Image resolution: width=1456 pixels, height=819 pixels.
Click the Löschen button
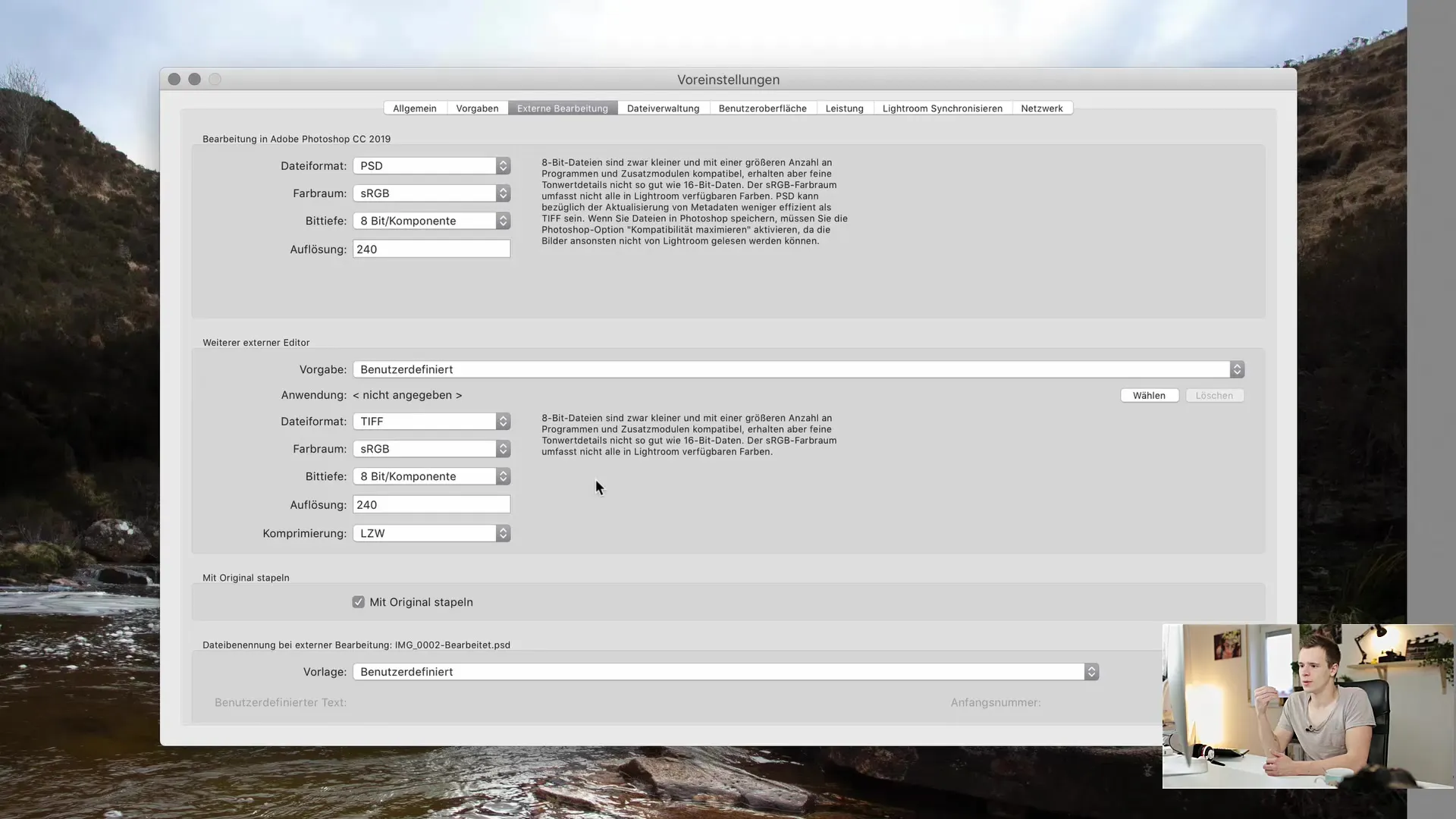pyautogui.click(x=1214, y=395)
